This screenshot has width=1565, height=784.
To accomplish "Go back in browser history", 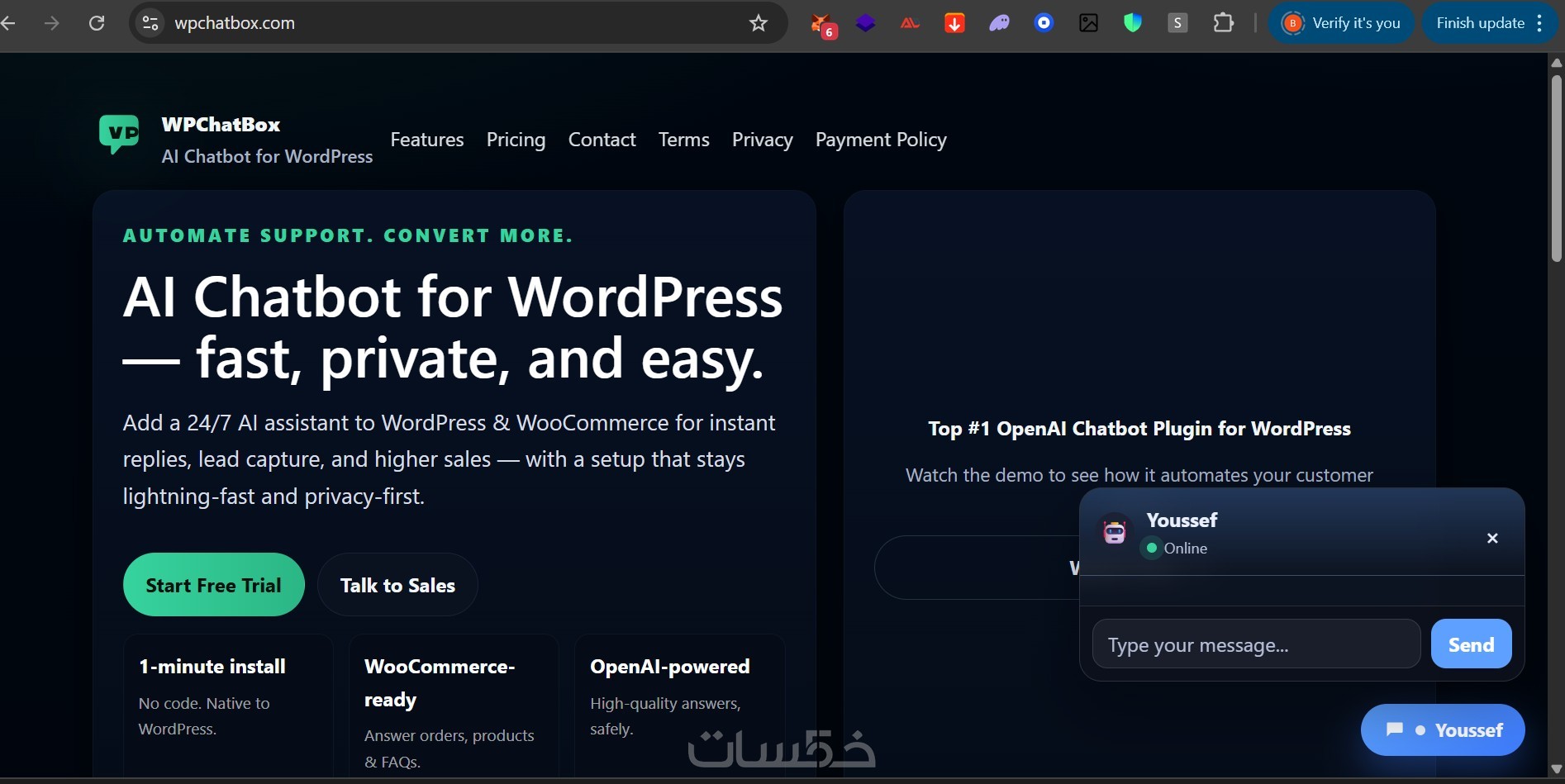I will 8,23.
